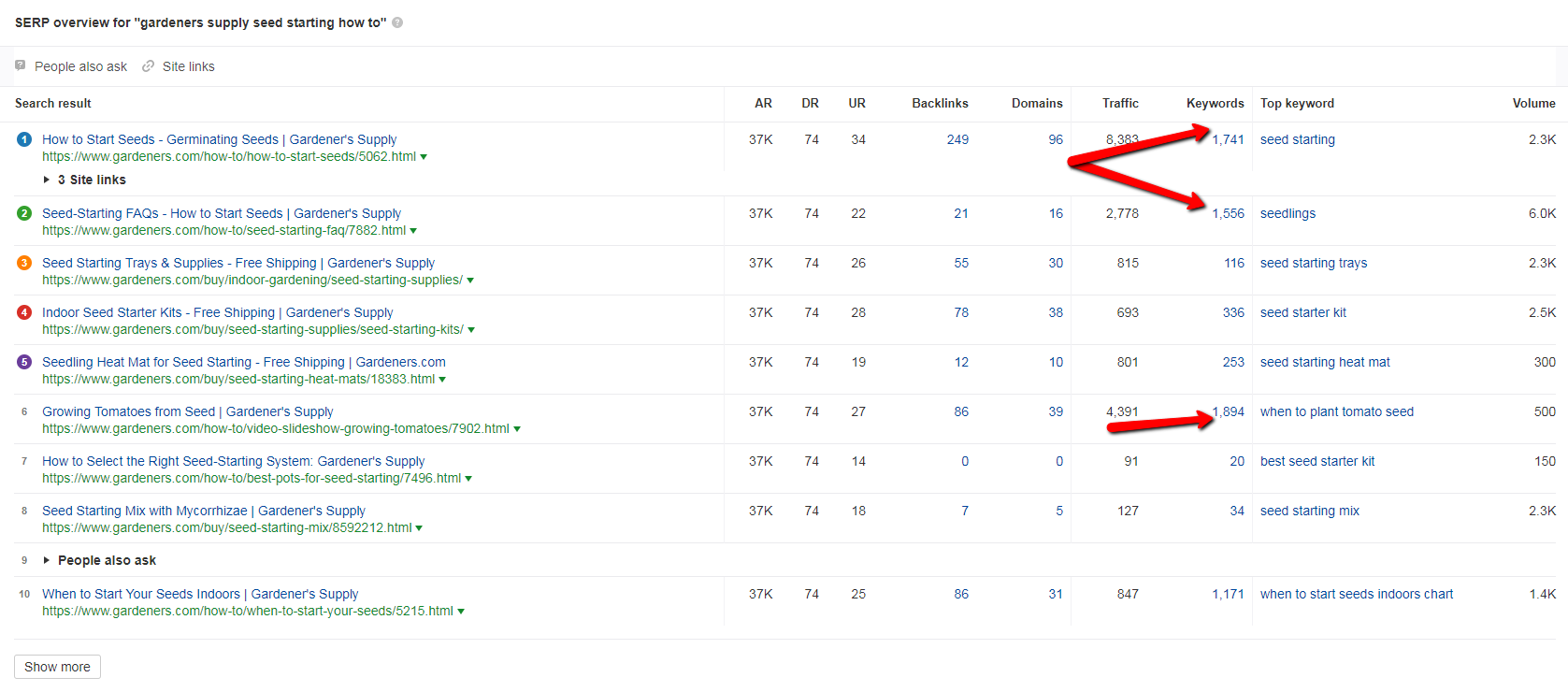The height and width of the screenshot is (692, 1568).
Task: Open Growing Tomatoes from Seed result title
Action: [x=188, y=411]
